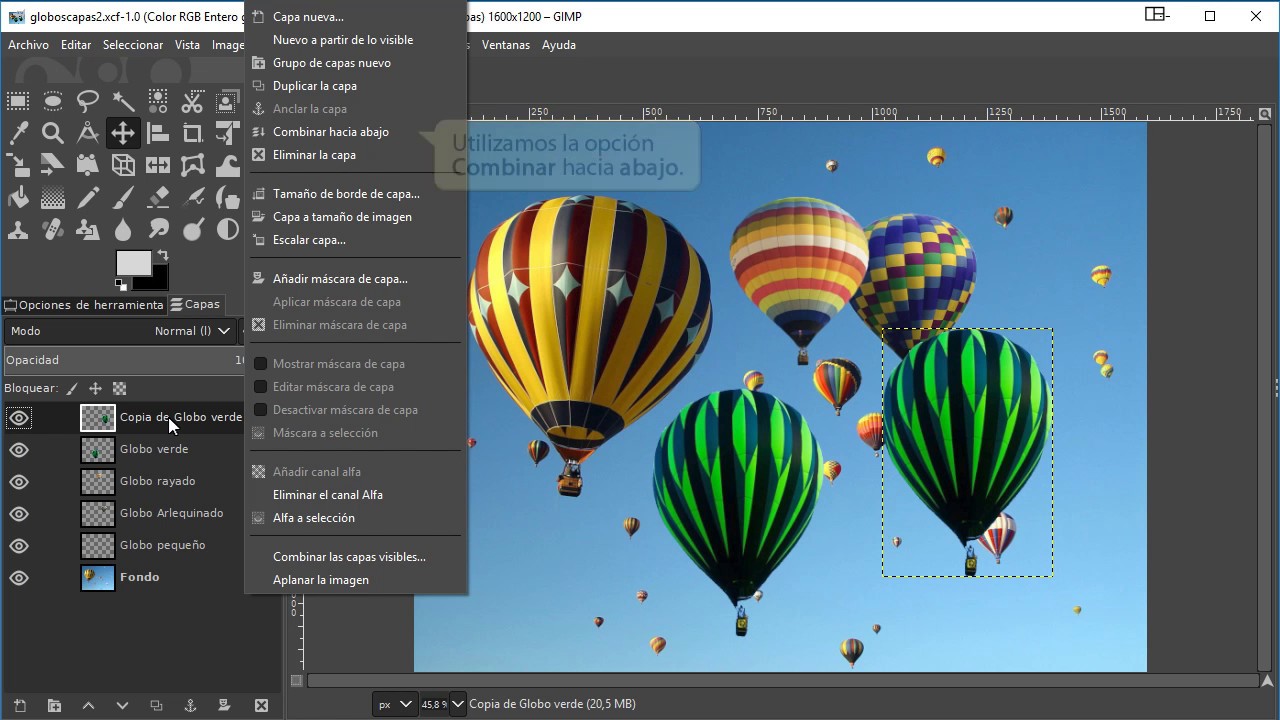Choose the Bucket Fill tool
The width and height of the screenshot is (1280, 720).
pos(18,198)
